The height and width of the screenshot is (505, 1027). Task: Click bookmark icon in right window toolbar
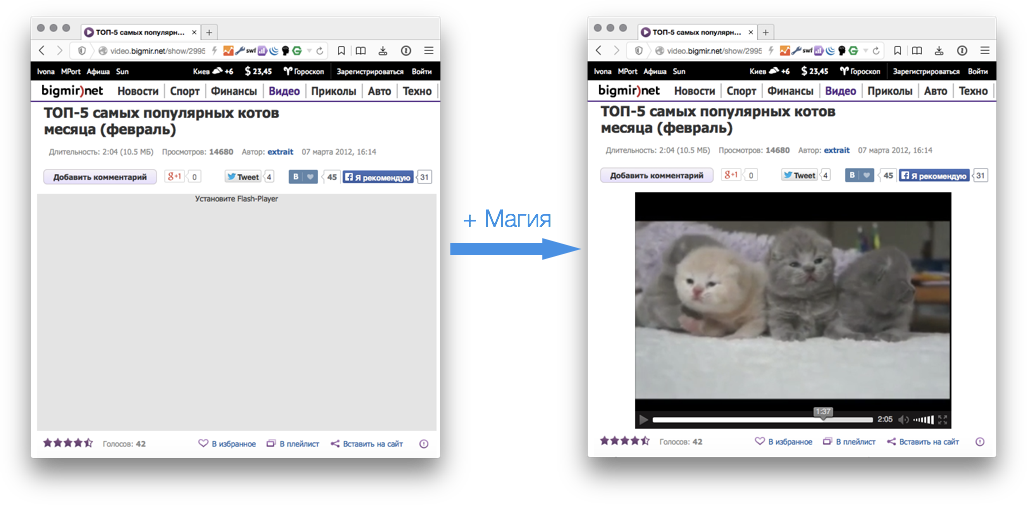(x=899, y=50)
